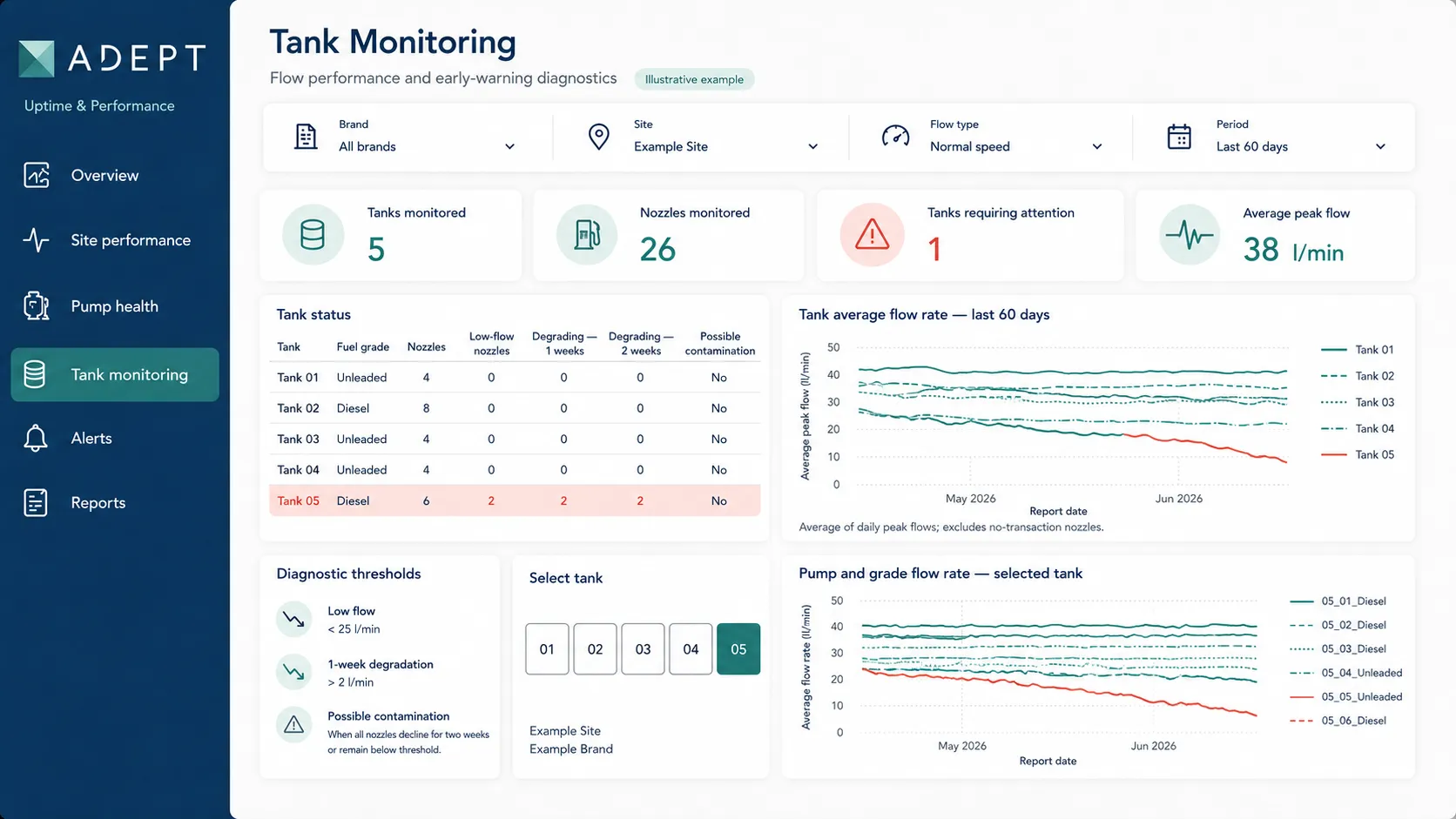Viewport: 1456px width, 819px height.
Task: Click the 05_06_Diesel legend entry
Action: click(x=1338, y=721)
